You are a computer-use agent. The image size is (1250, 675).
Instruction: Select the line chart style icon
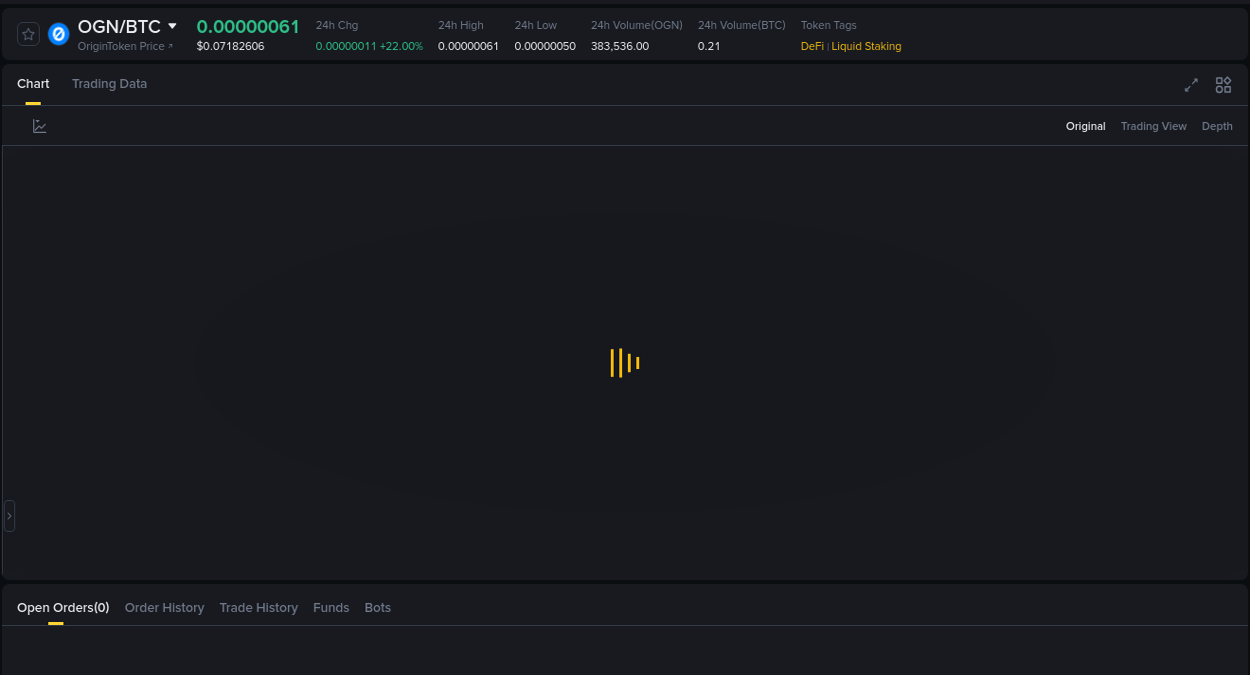pyautogui.click(x=39, y=126)
